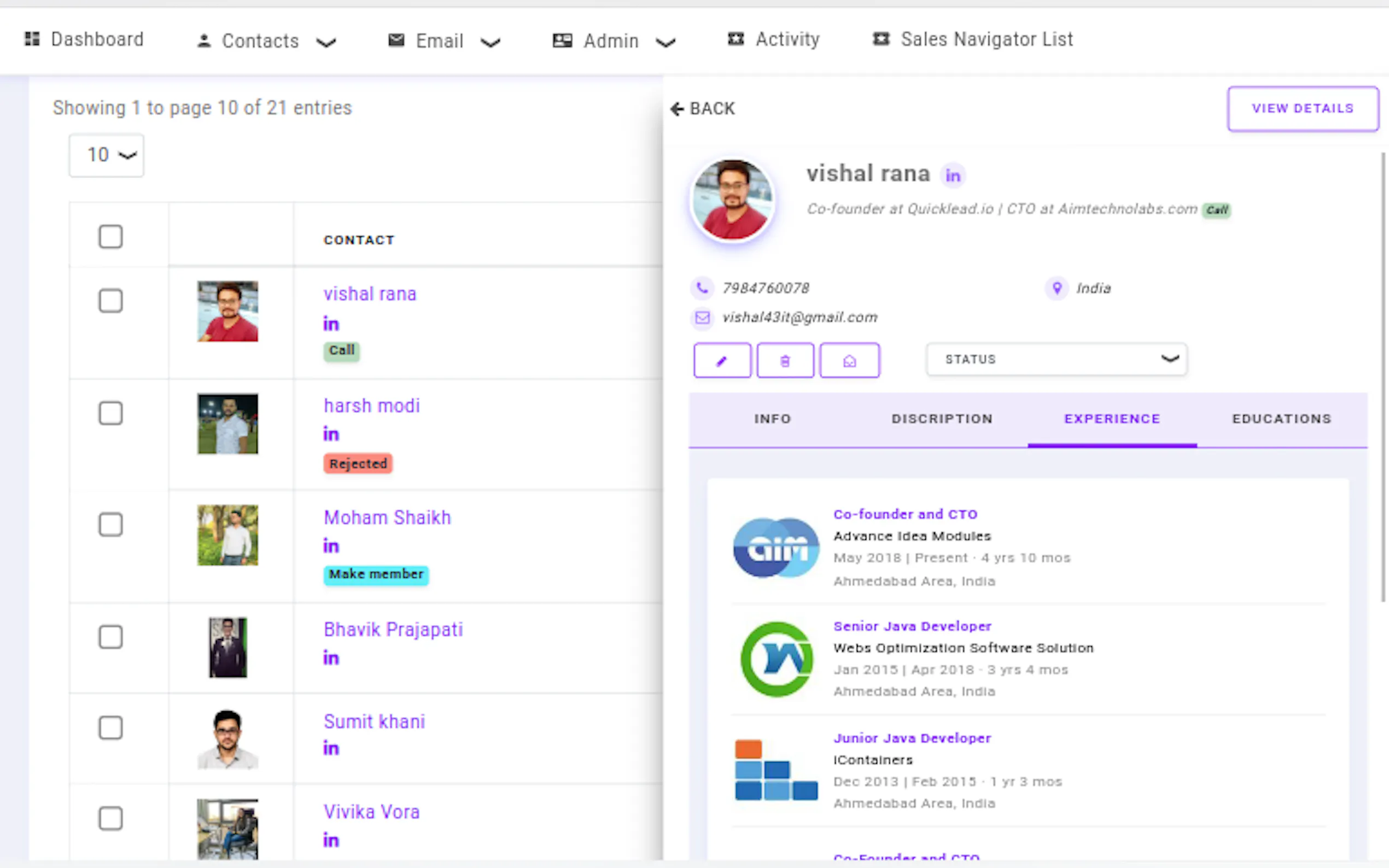This screenshot has height=868, width=1389.
Task: Click LinkedIn icon beside vishal rana heading
Action: [953, 176]
